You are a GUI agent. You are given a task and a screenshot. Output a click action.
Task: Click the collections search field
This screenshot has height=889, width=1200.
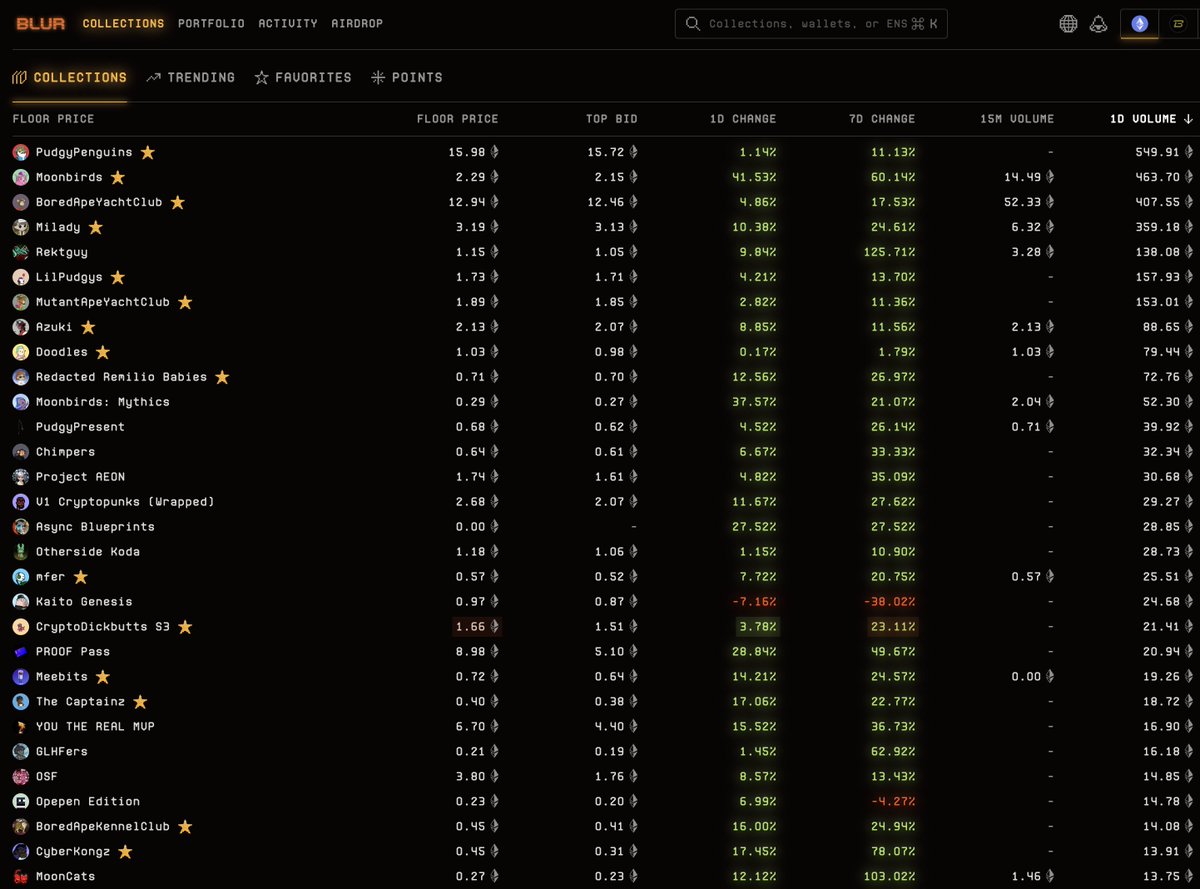pyautogui.click(x=811, y=24)
